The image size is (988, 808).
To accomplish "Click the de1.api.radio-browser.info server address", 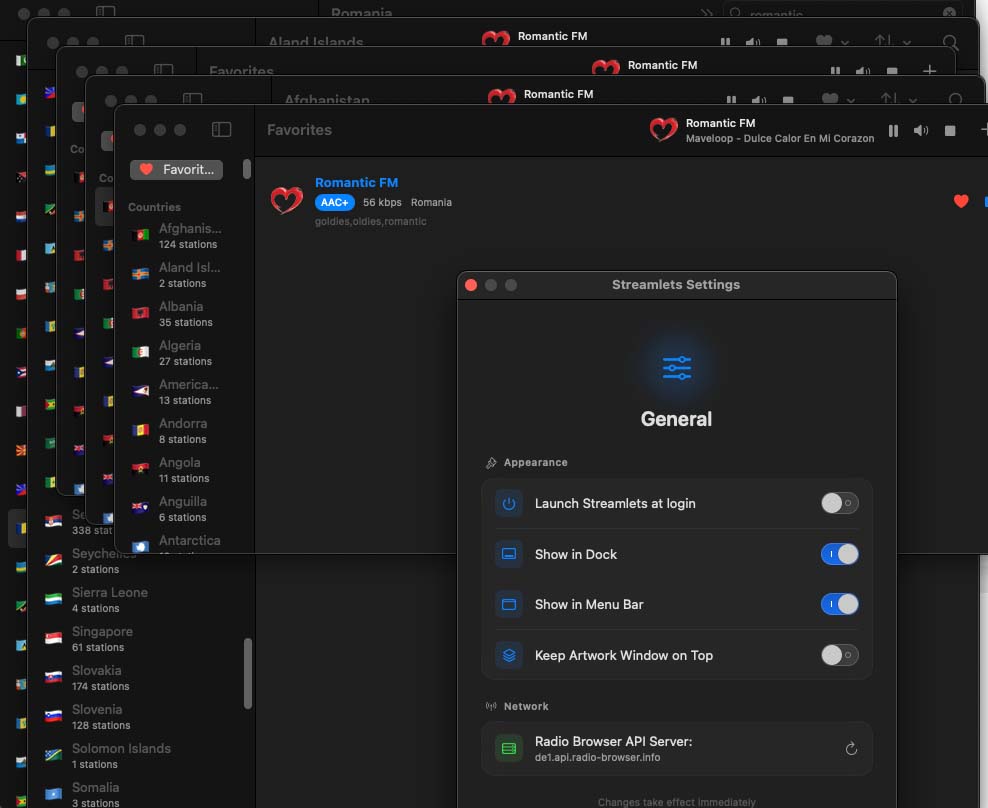I will 597,758.
